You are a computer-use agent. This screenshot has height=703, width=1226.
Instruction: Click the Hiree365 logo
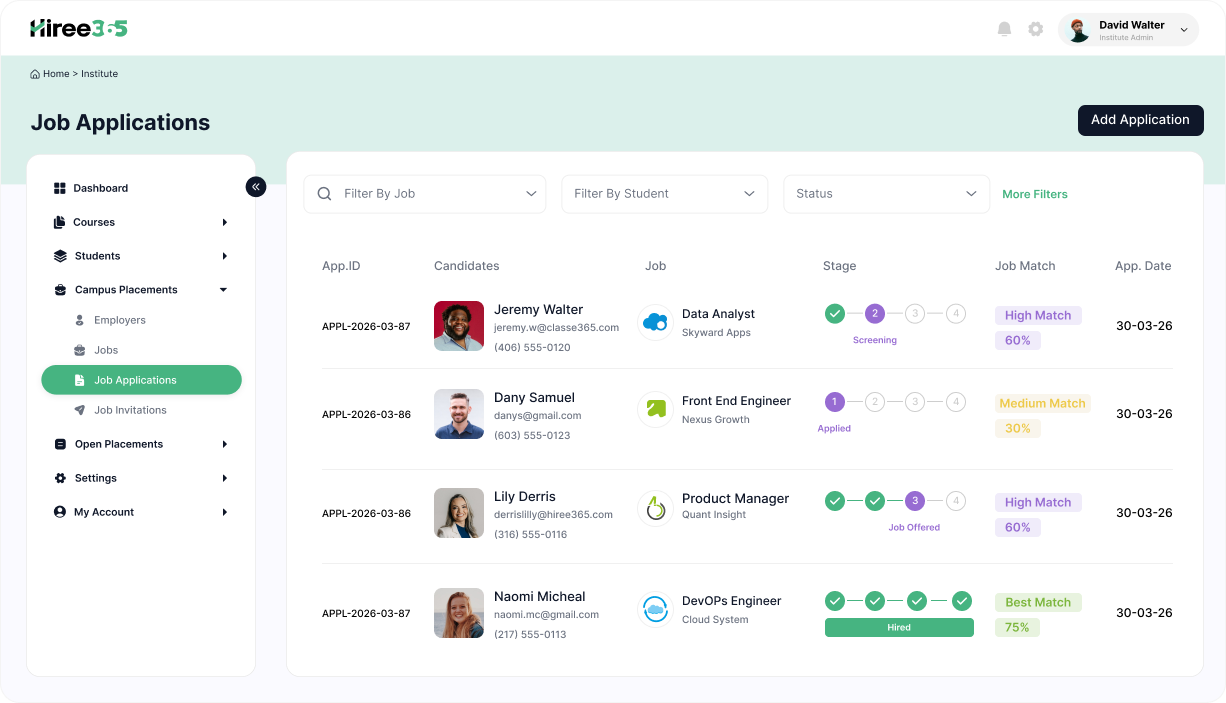(79, 28)
